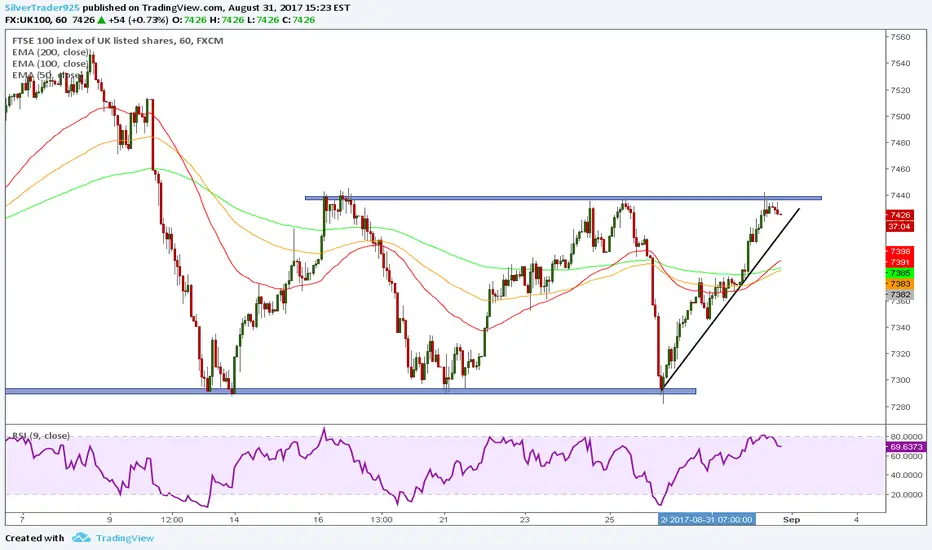Click the orange 7383 EMA value tag

(900, 284)
